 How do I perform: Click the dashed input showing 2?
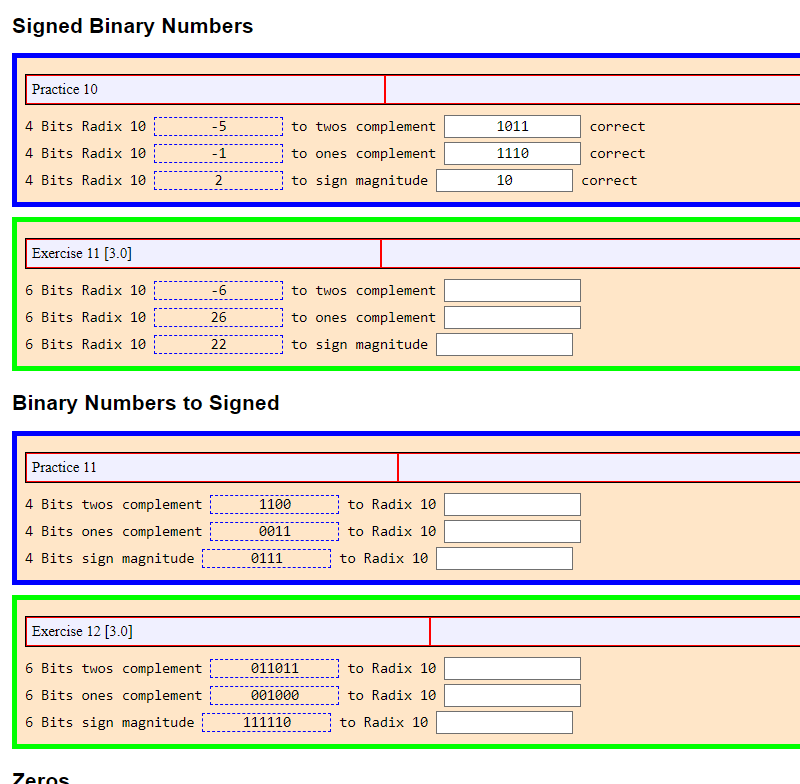(218, 180)
